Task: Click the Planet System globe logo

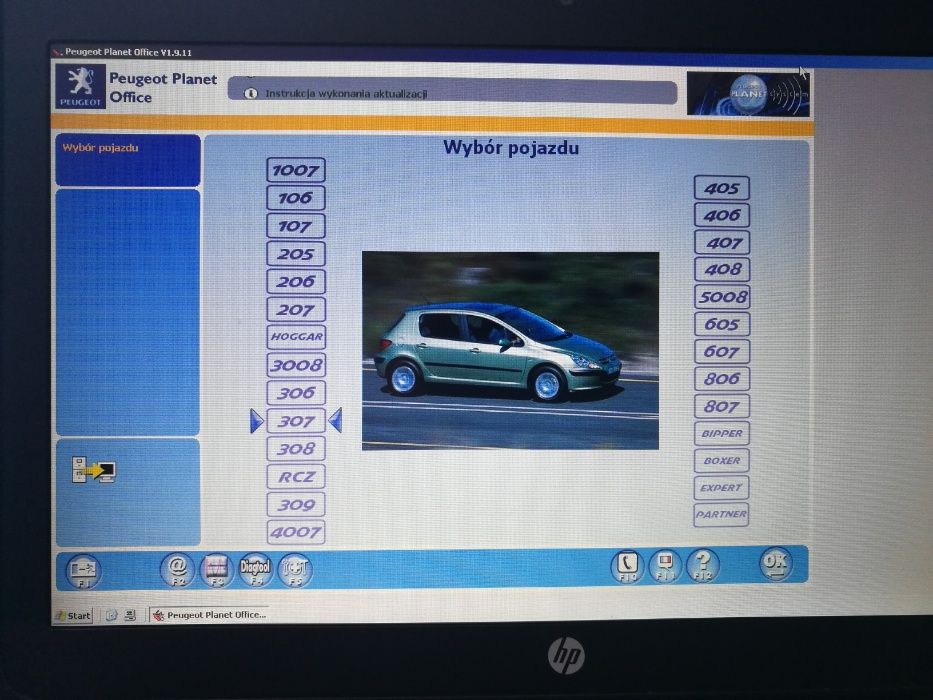Action: point(748,93)
